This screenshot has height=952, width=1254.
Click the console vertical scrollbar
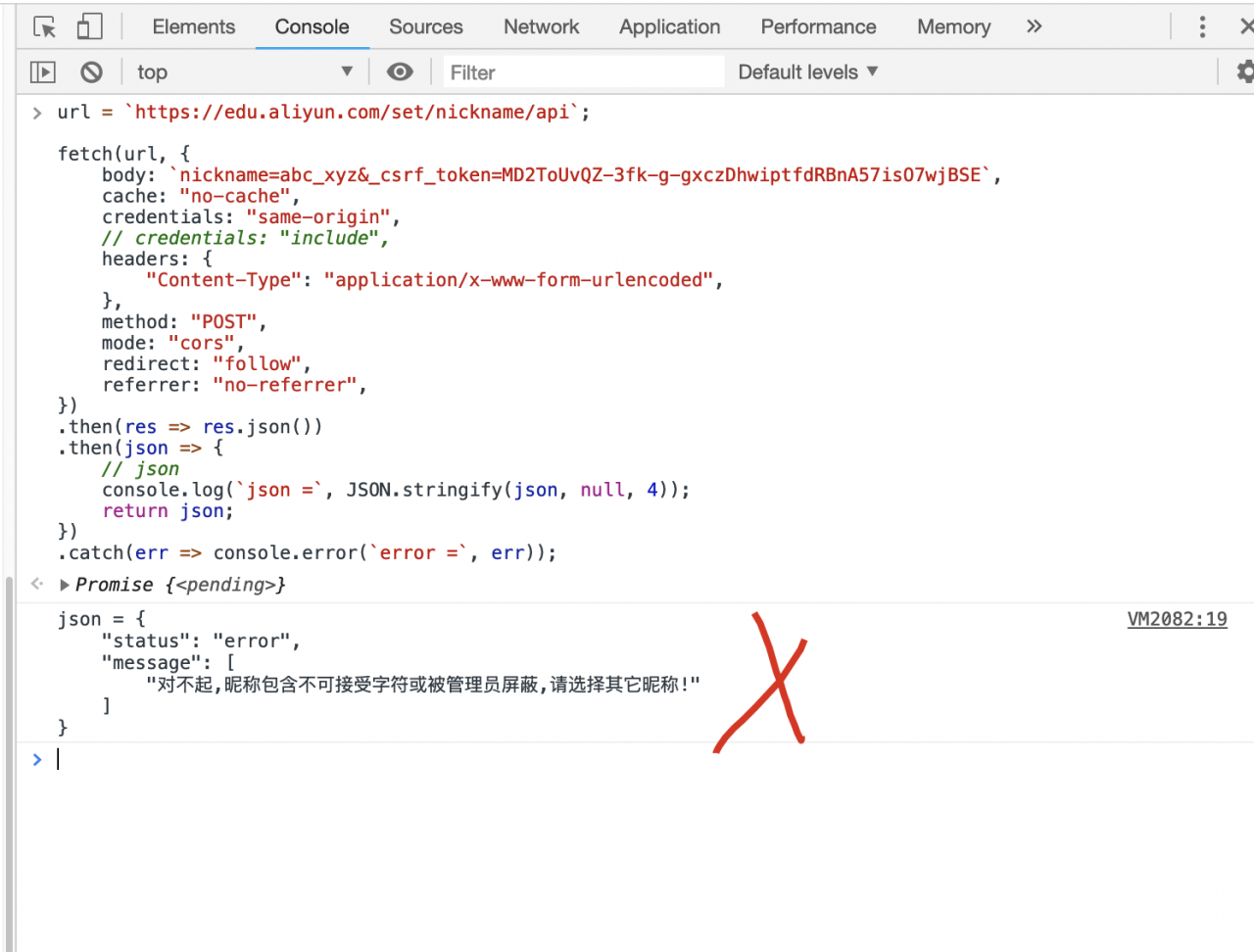9,764
